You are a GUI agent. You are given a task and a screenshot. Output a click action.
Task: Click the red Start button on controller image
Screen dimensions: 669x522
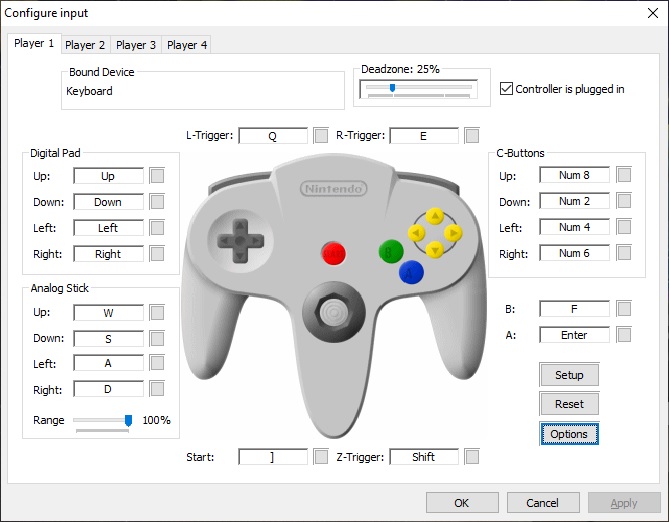tap(333, 253)
